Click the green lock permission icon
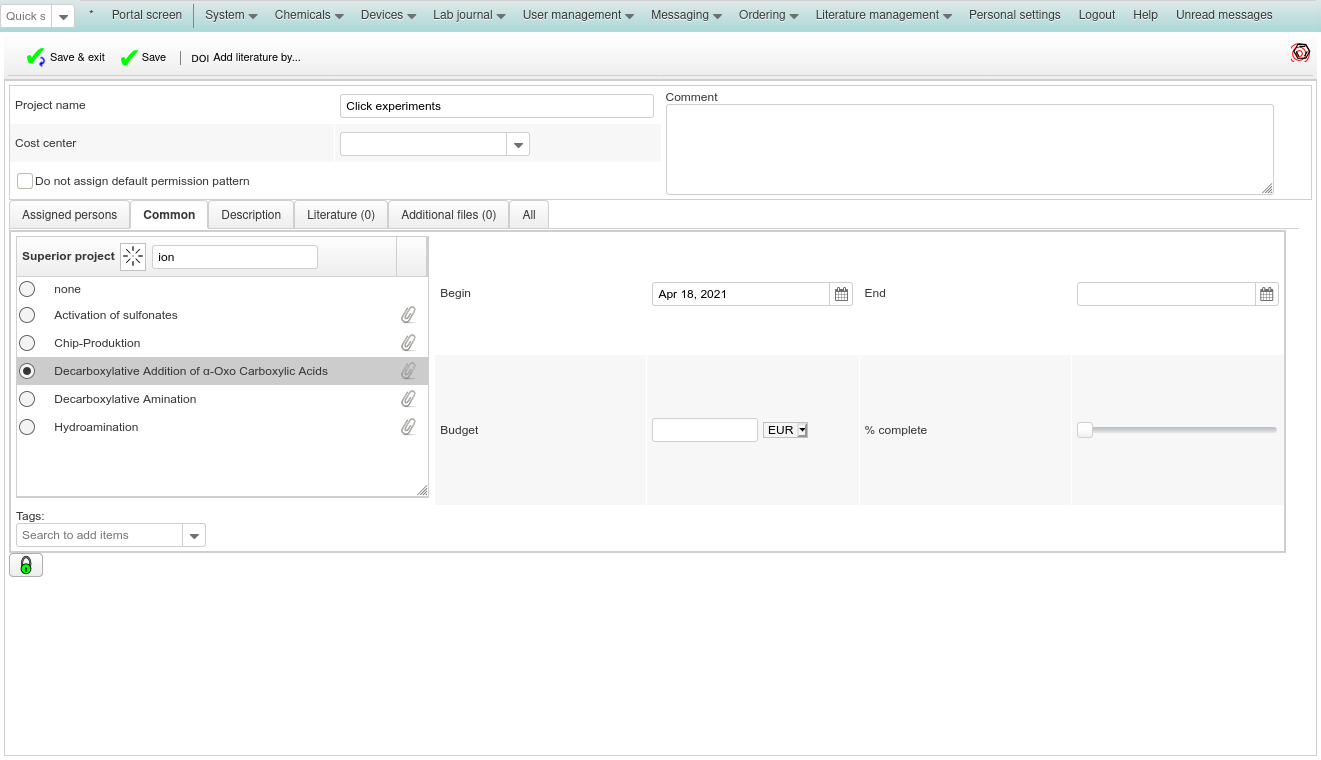This screenshot has width=1321, height=760. click(26, 565)
